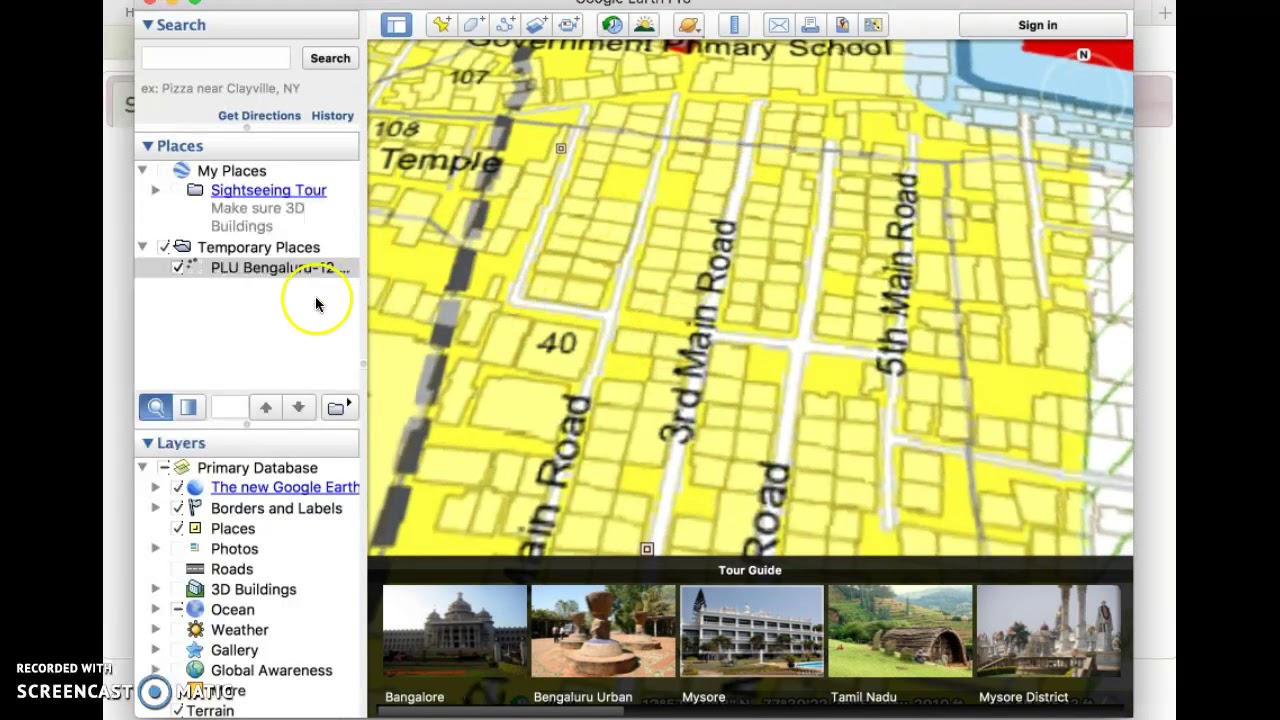
Task: Uncheck The new Google Earth checkbox
Action: (178, 487)
